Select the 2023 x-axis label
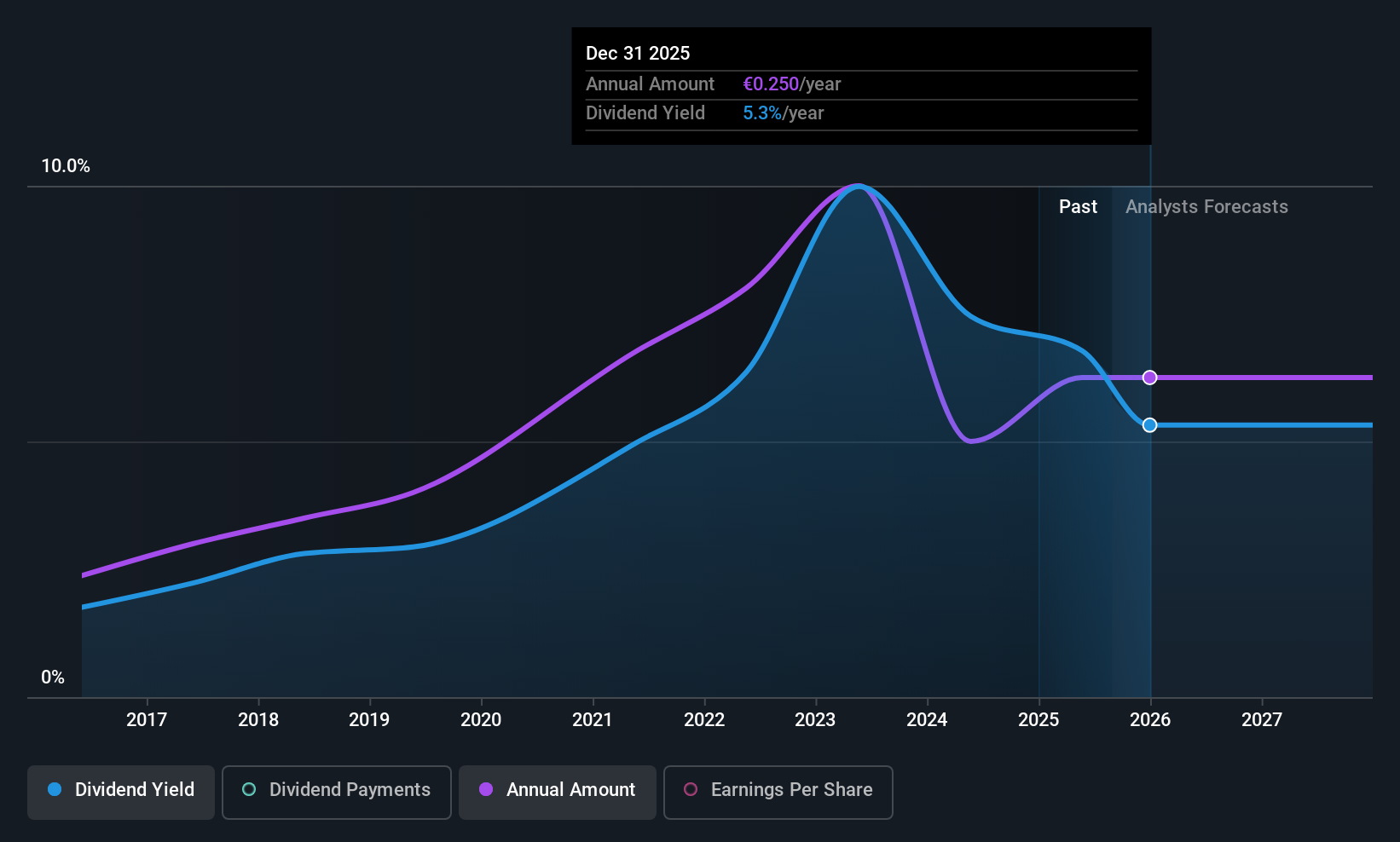The image size is (1400, 842). pyautogui.click(x=815, y=720)
